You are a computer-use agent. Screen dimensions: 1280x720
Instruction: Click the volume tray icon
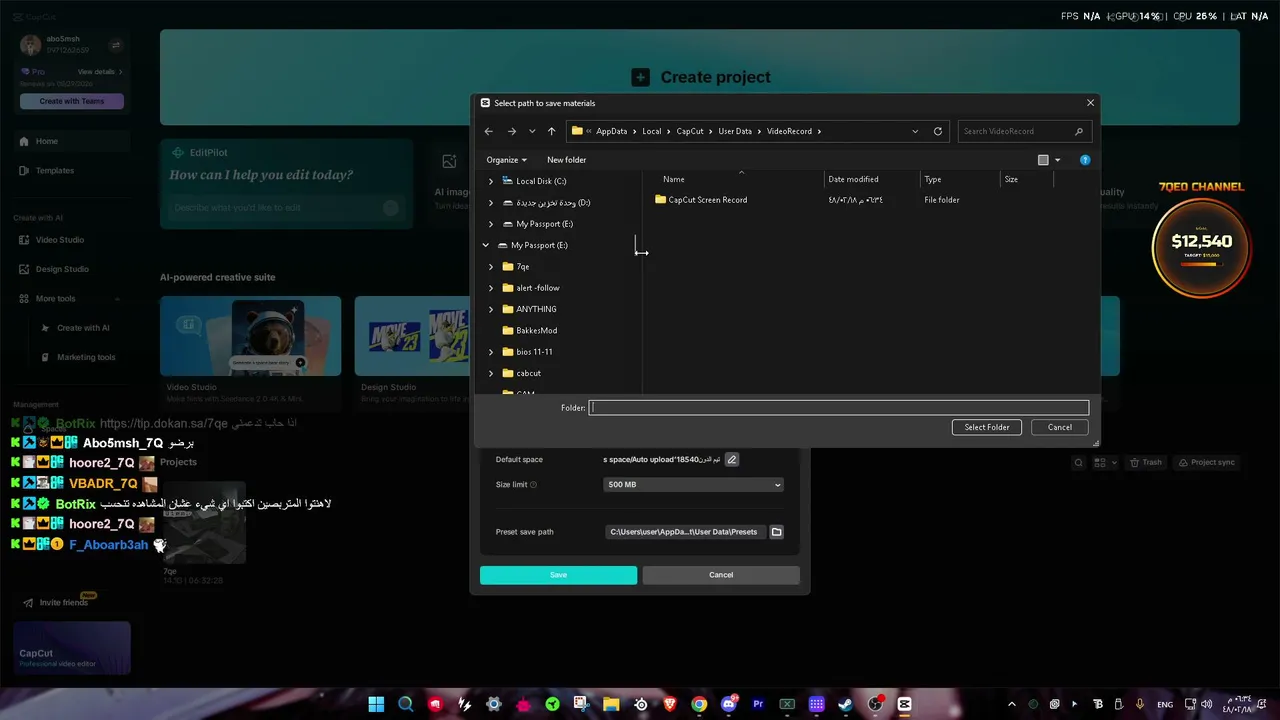pyautogui.click(x=1206, y=704)
